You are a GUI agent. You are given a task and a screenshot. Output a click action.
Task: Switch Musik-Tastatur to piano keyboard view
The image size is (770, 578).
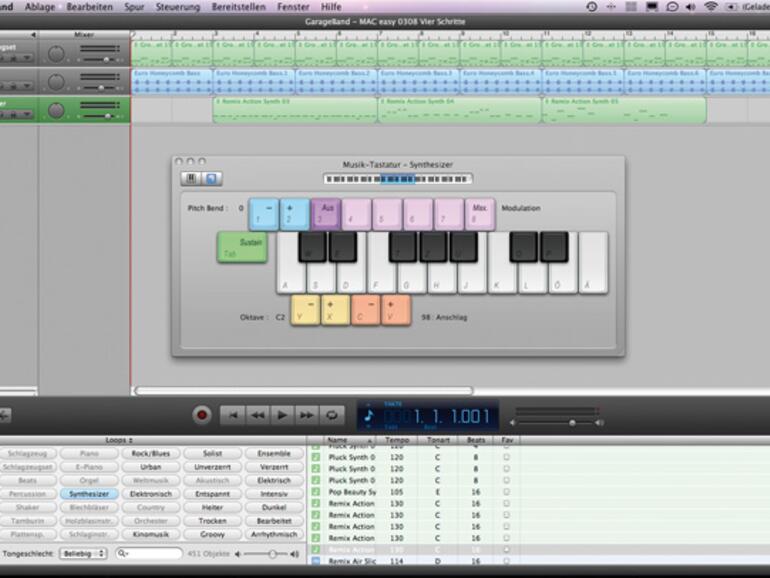[191, 178]
